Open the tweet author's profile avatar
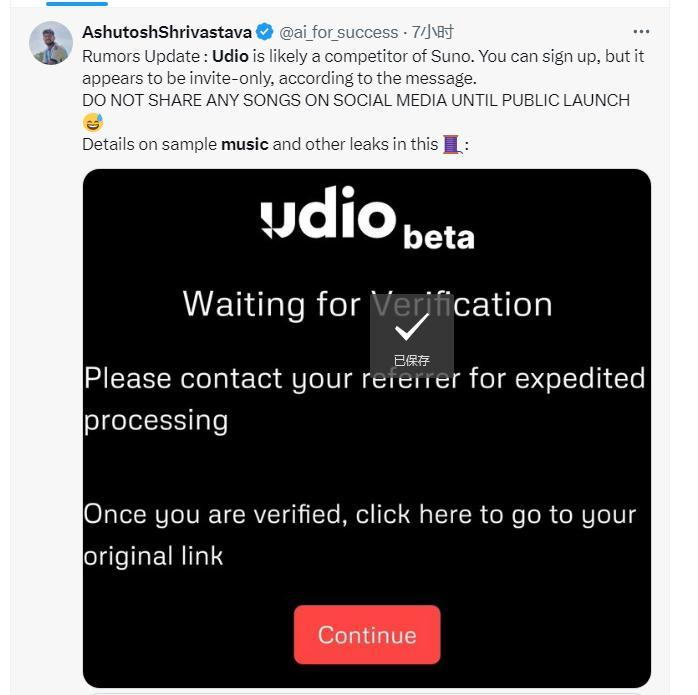Viewport: 698px width, 695px height. 51,42
